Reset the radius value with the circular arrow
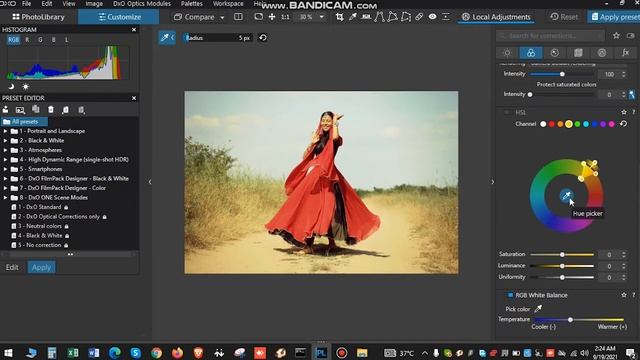This screenshot has width=640, height=360. click(263, 38)
